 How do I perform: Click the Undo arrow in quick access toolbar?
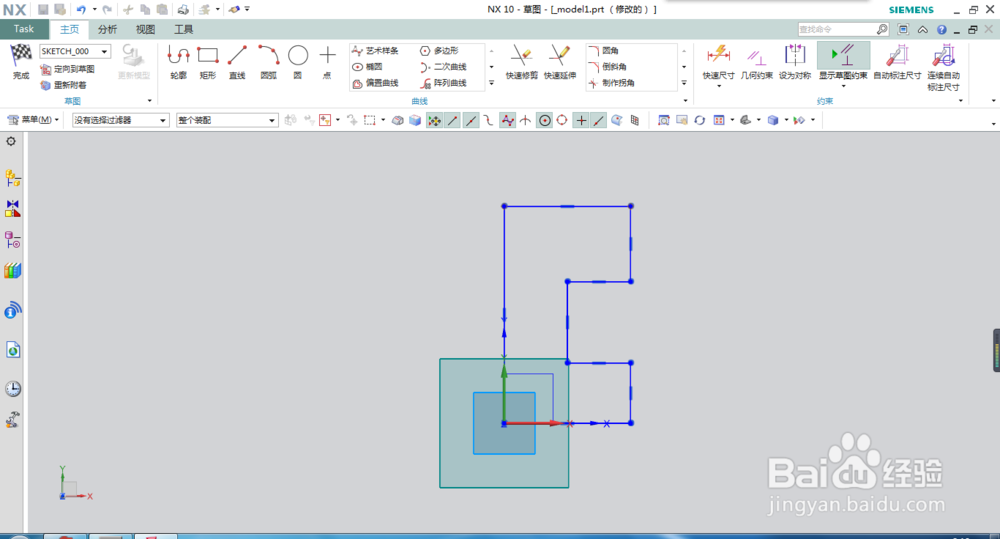(81, 10)
